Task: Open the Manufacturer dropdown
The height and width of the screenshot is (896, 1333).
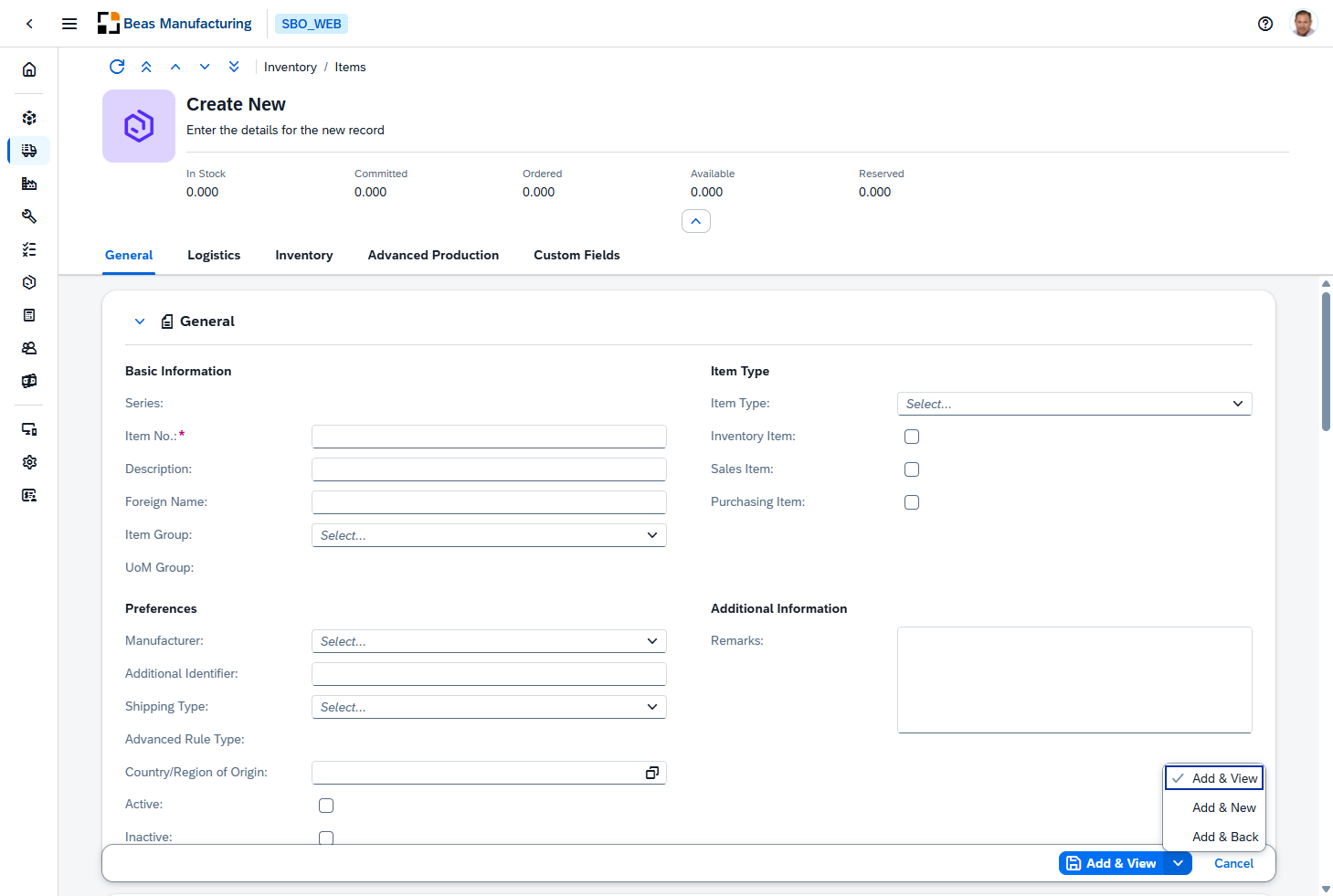Action: (489, 641)
